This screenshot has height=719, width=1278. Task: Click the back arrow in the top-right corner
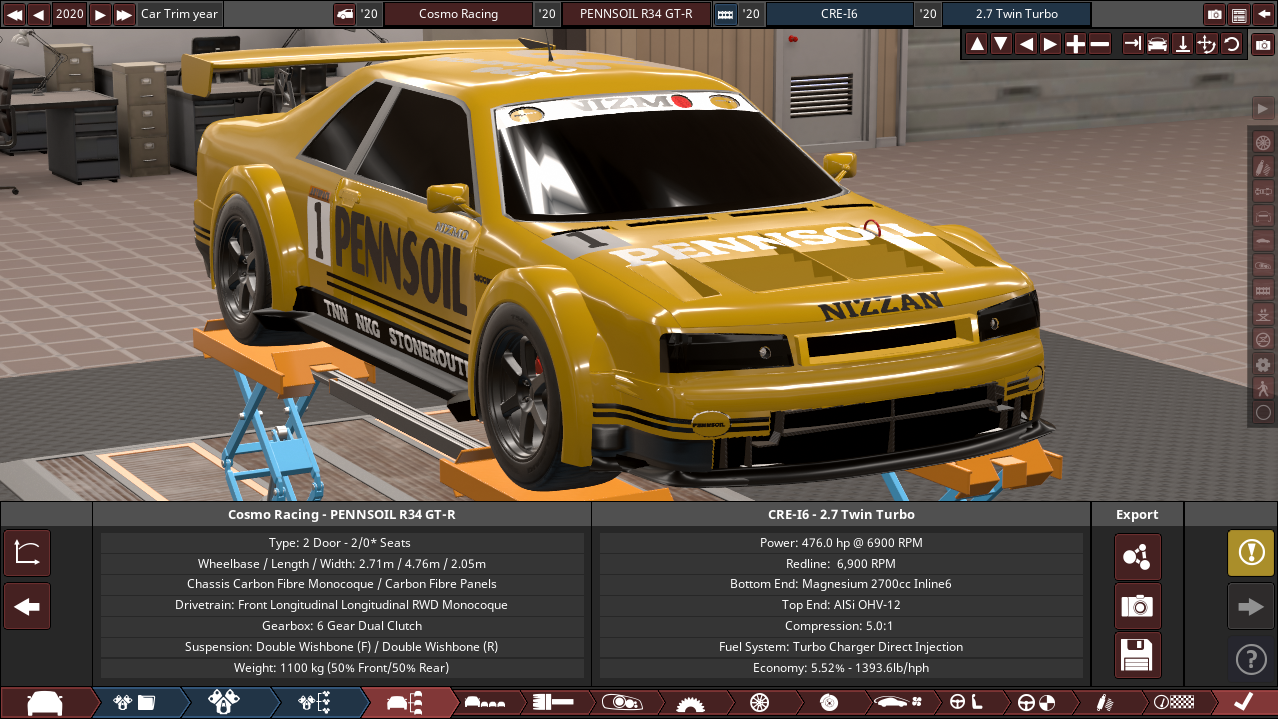[x=1264, y=14]
